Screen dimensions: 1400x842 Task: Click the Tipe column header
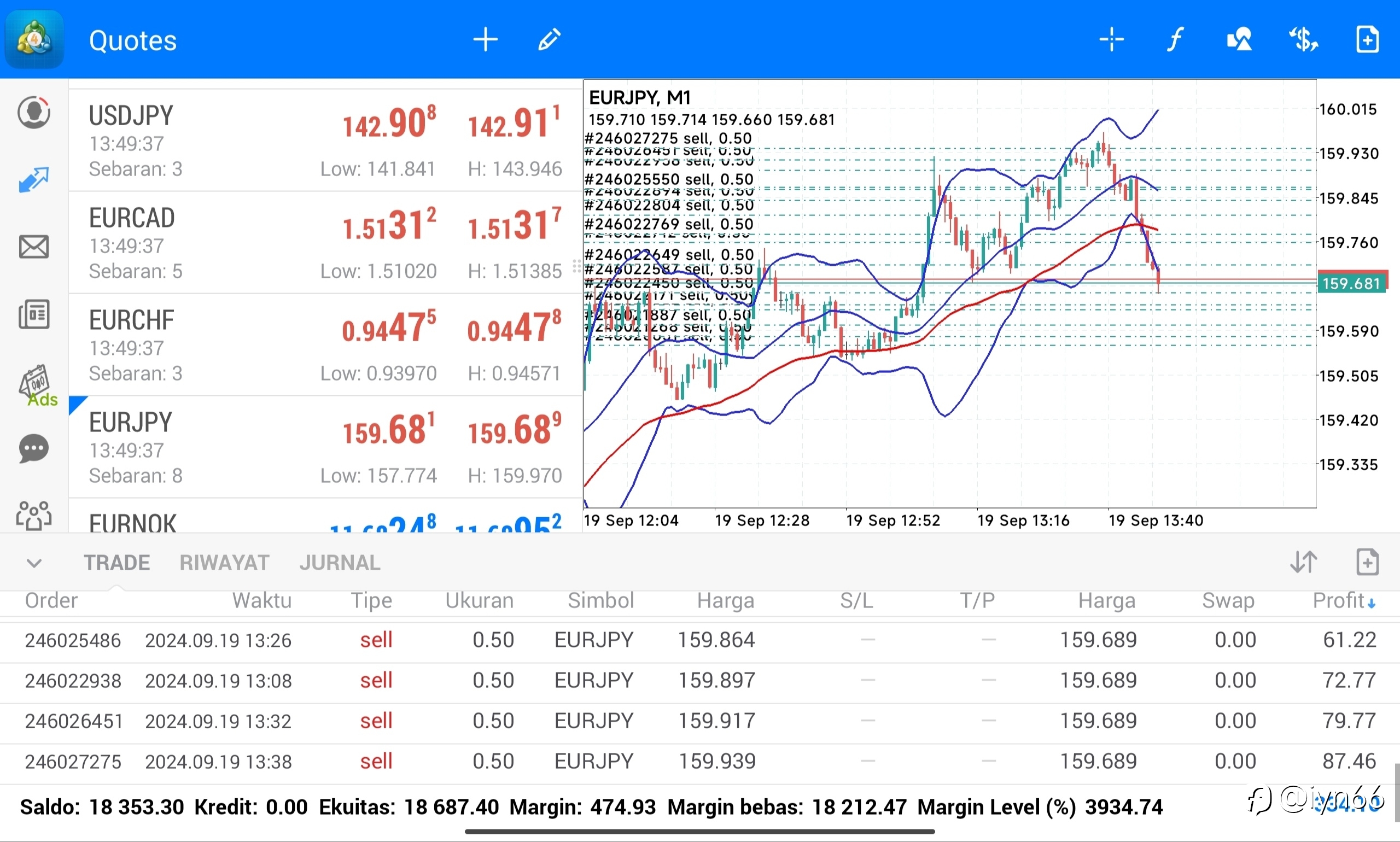pyautogui.click(x=371, y=600)
